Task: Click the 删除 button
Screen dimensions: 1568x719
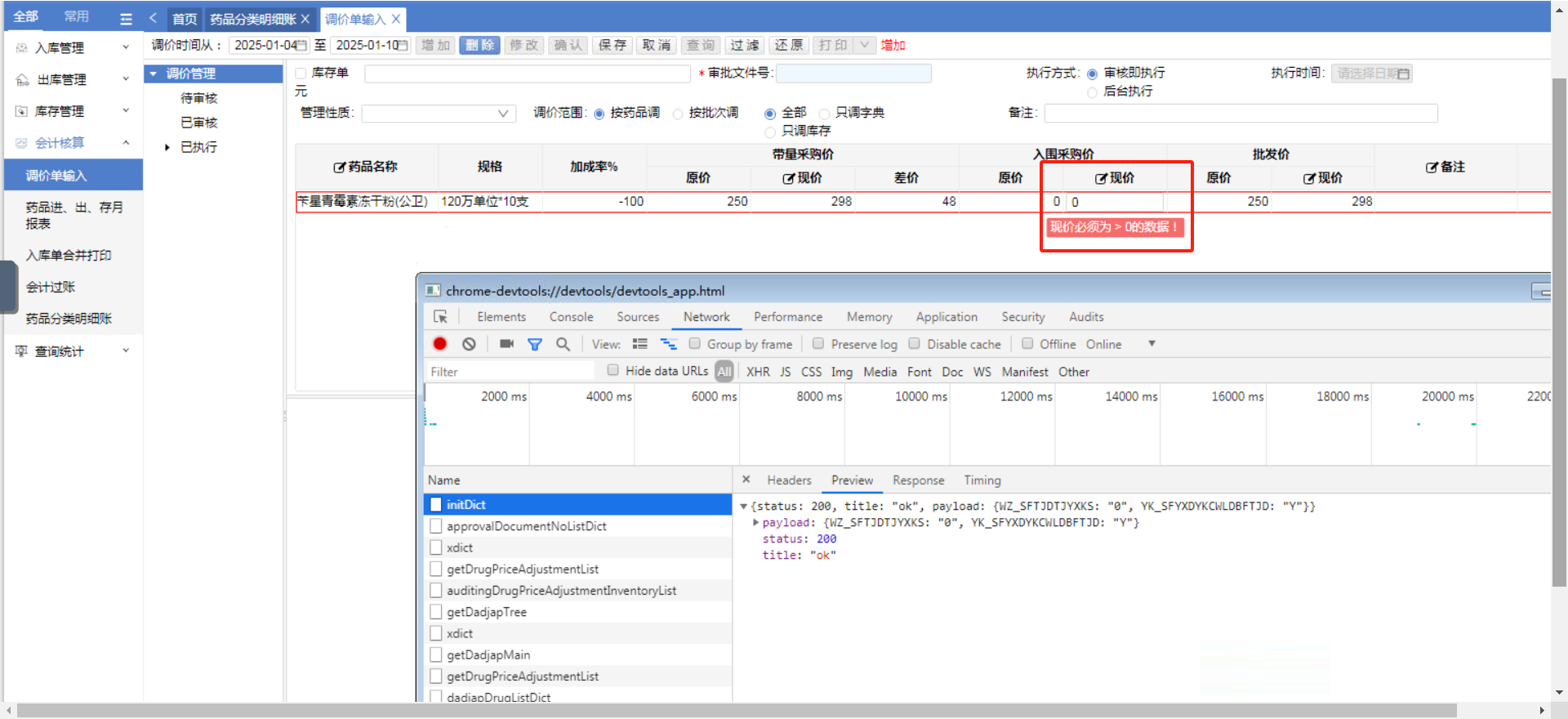Action: point(480,45)
